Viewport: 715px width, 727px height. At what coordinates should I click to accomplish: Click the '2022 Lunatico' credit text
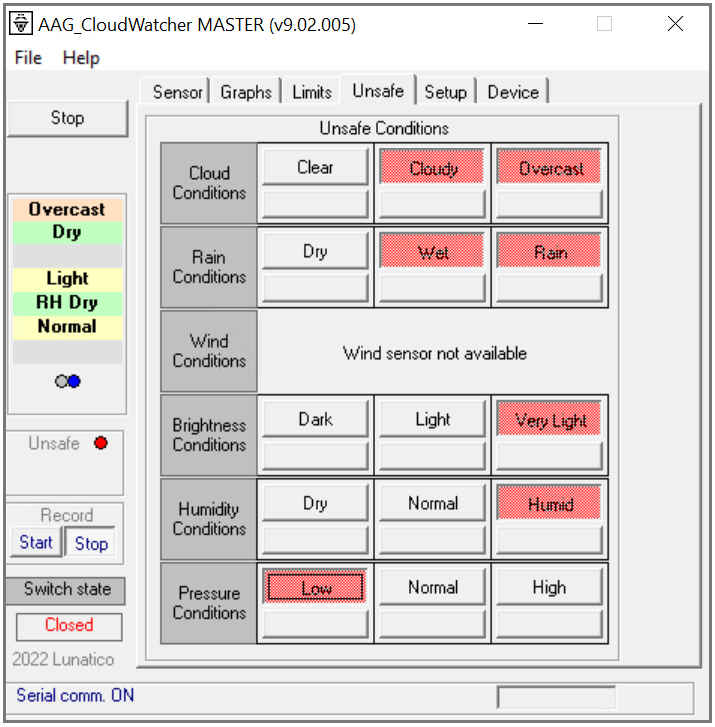pyautogui.click(x=63, y=659)
